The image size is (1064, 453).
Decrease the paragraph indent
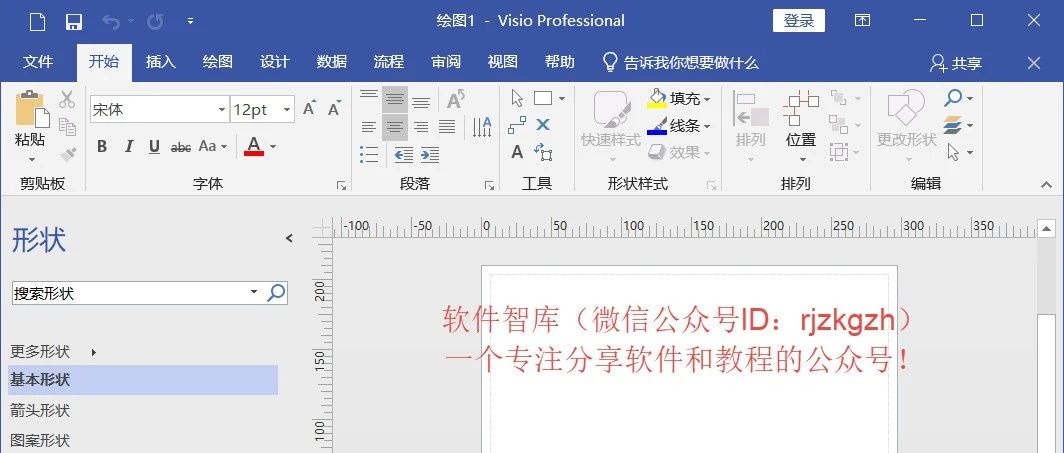tap(404, 155)
